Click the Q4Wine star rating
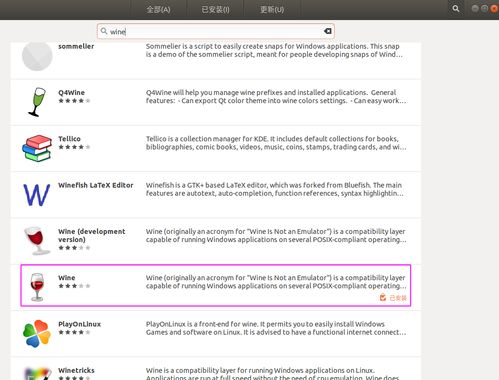Image resolution: width=499 pixels, height=380 pixels. click(x=74, y=101)
